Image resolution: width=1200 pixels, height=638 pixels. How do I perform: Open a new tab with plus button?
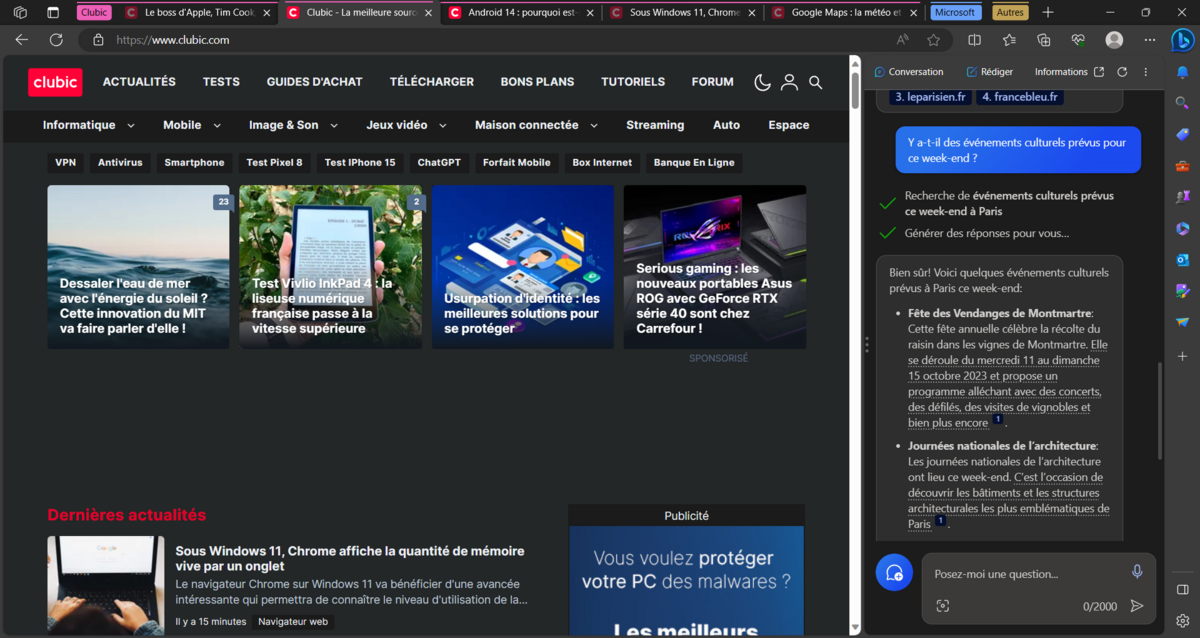click(x=1047, y=12)
